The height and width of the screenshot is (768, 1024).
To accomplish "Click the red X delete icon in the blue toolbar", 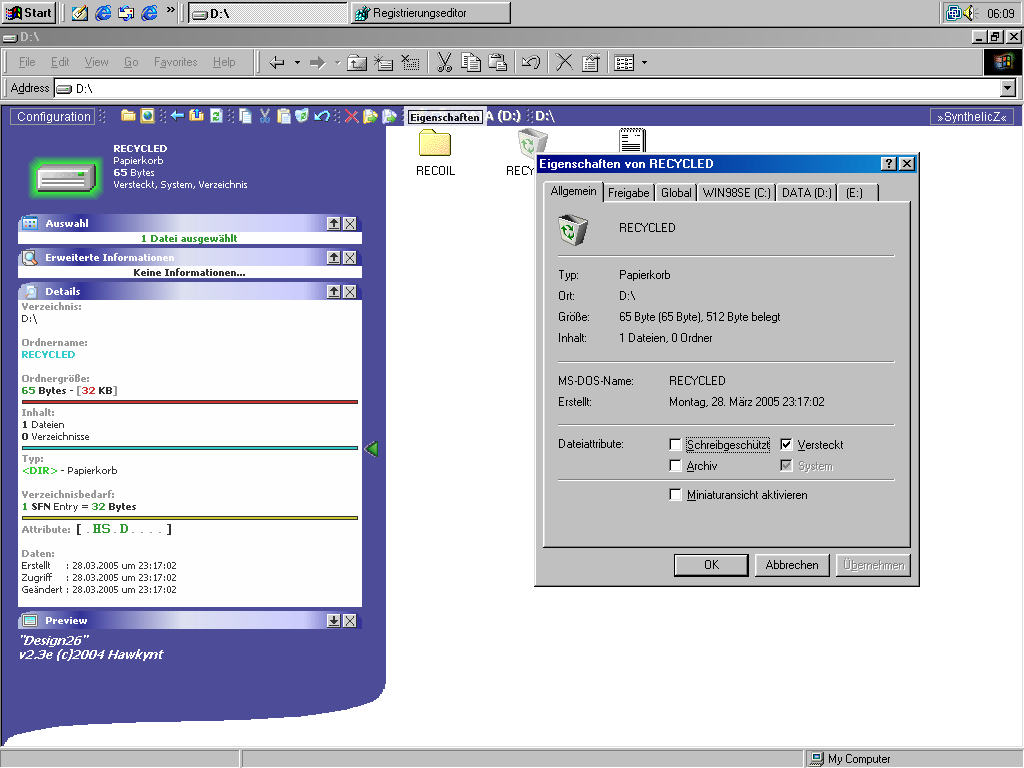I will [x=351, y=116].
